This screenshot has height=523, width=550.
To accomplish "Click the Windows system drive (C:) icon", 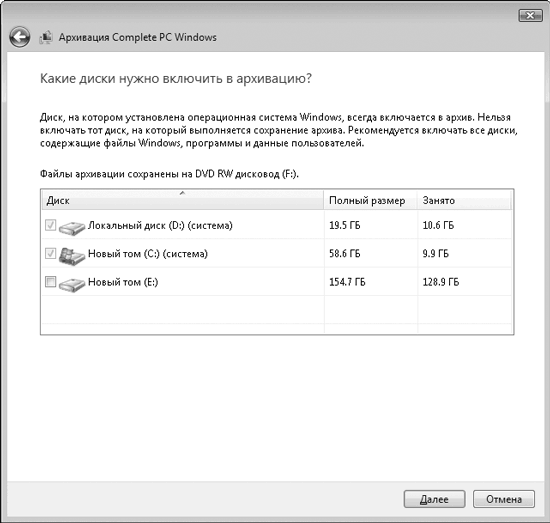I will 72,255.
